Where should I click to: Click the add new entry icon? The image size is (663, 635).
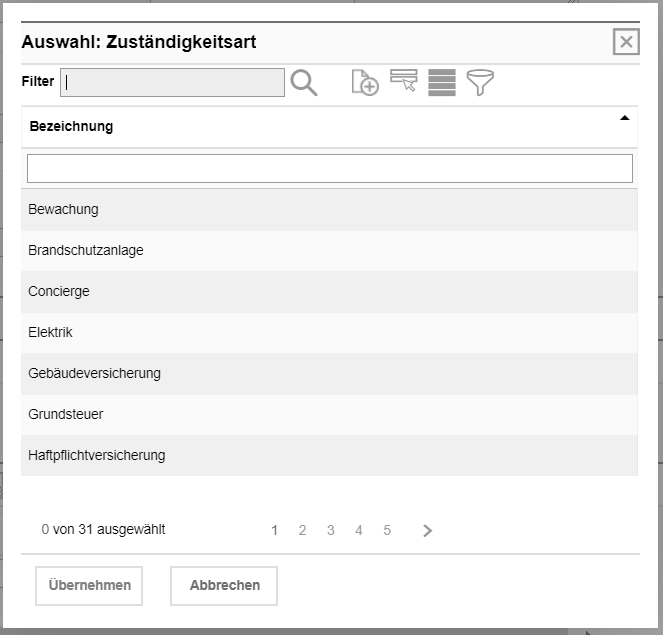365,83
